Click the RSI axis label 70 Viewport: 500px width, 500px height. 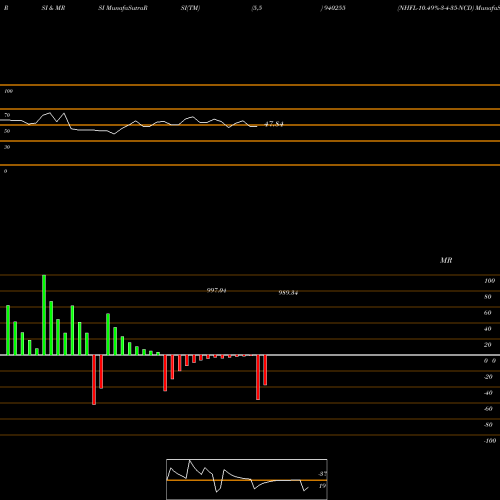7,115
